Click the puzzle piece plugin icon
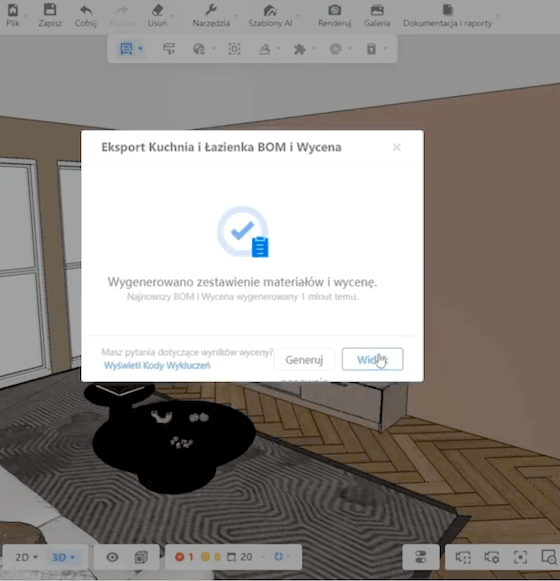Screen dimensions: 560x581 tap(299, 49)
